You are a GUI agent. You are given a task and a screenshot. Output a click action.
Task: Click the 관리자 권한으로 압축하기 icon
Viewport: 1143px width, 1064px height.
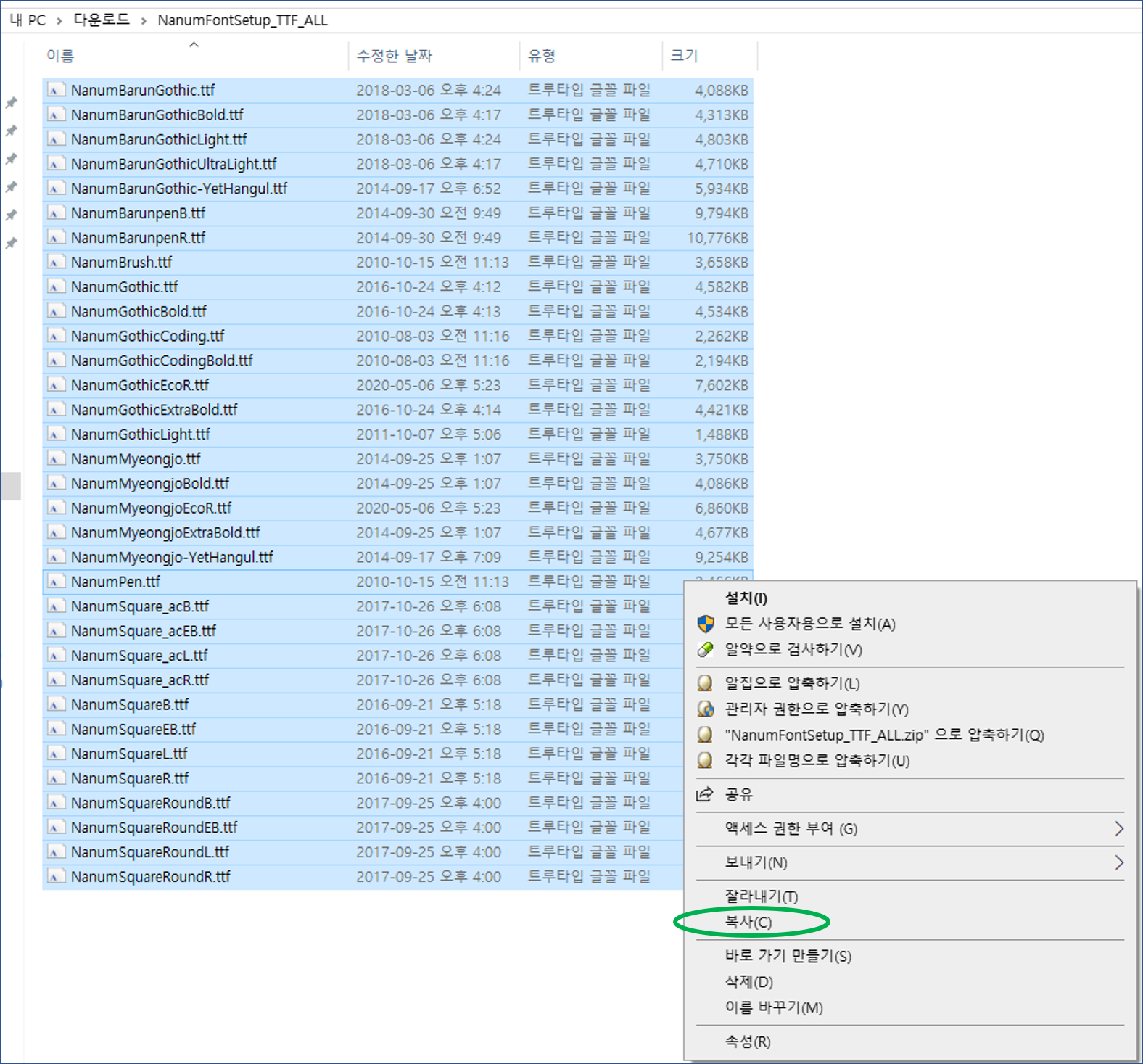pyautogui.click(x=705, y=709)
